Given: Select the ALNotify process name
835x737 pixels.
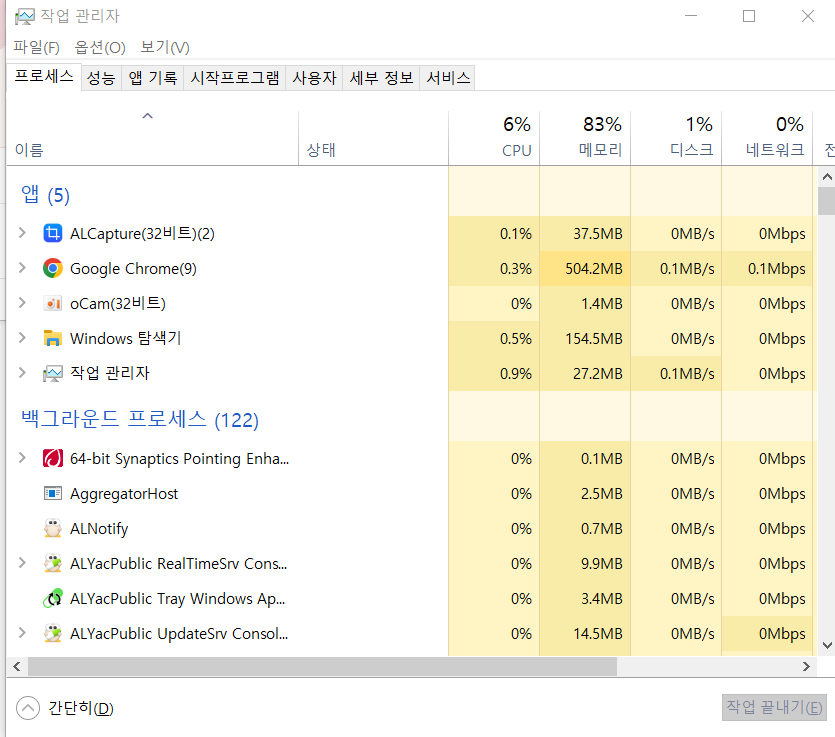Looking at the screenshot, I should [x=99, y=529].
